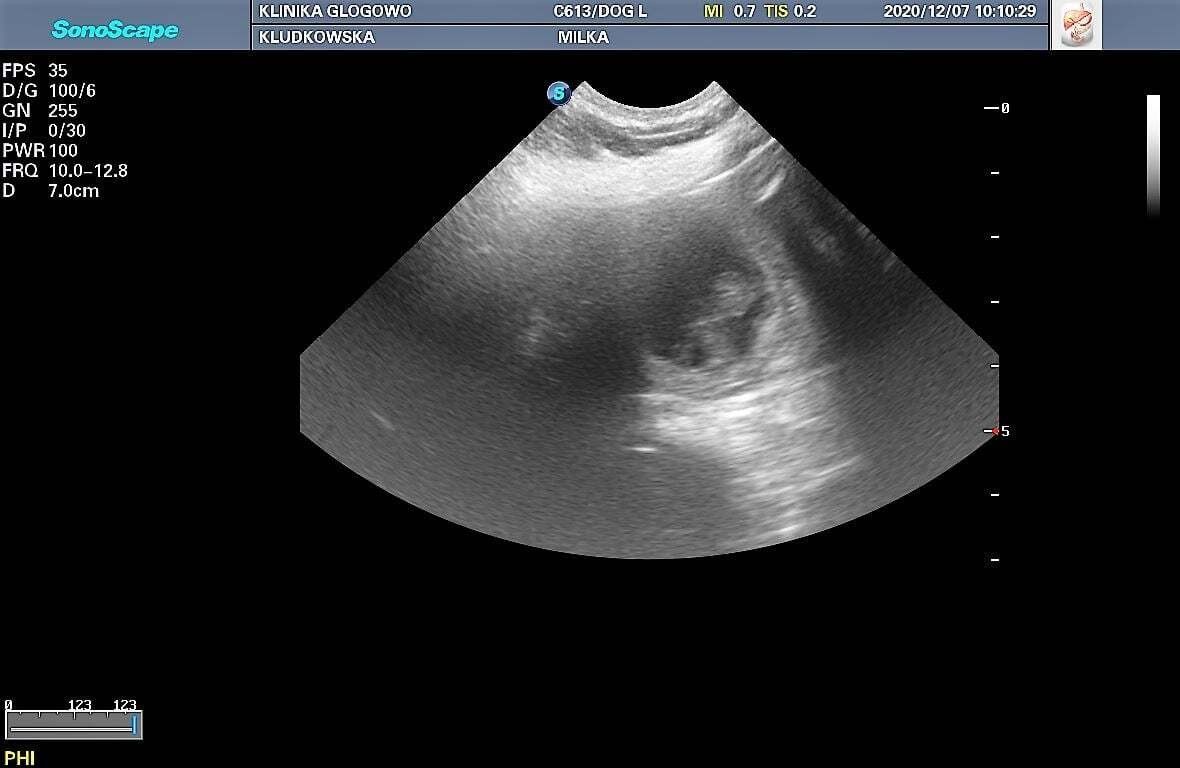Click the MILKA patient name field

pos(583,37)
